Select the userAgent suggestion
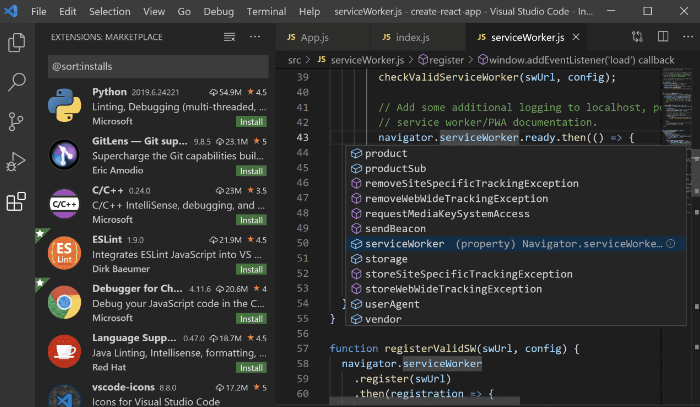The width and height of the screenshot is (700, 407). click(x=516, y=304)
